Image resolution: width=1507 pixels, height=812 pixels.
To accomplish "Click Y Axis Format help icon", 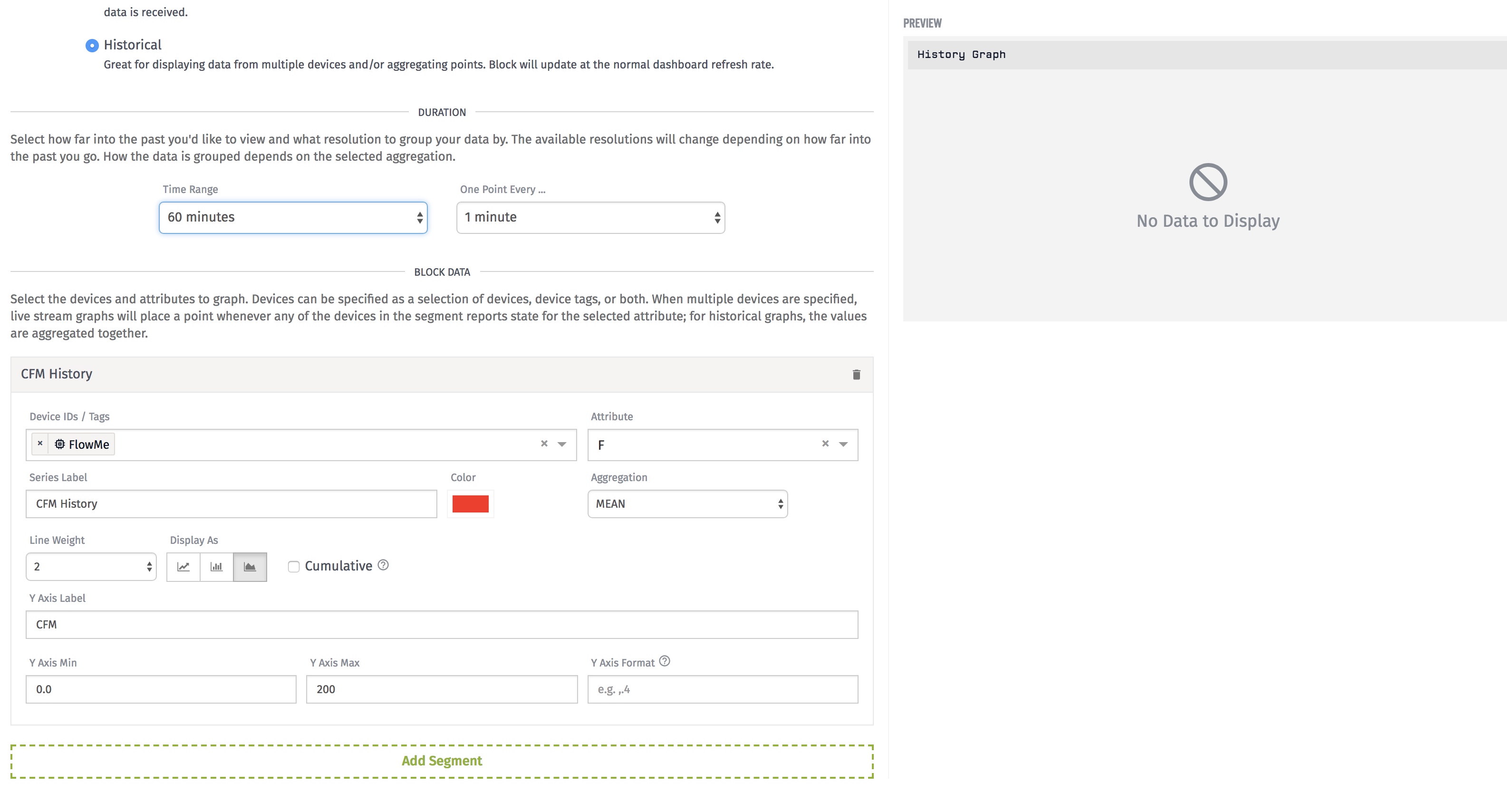I will 664,661.
